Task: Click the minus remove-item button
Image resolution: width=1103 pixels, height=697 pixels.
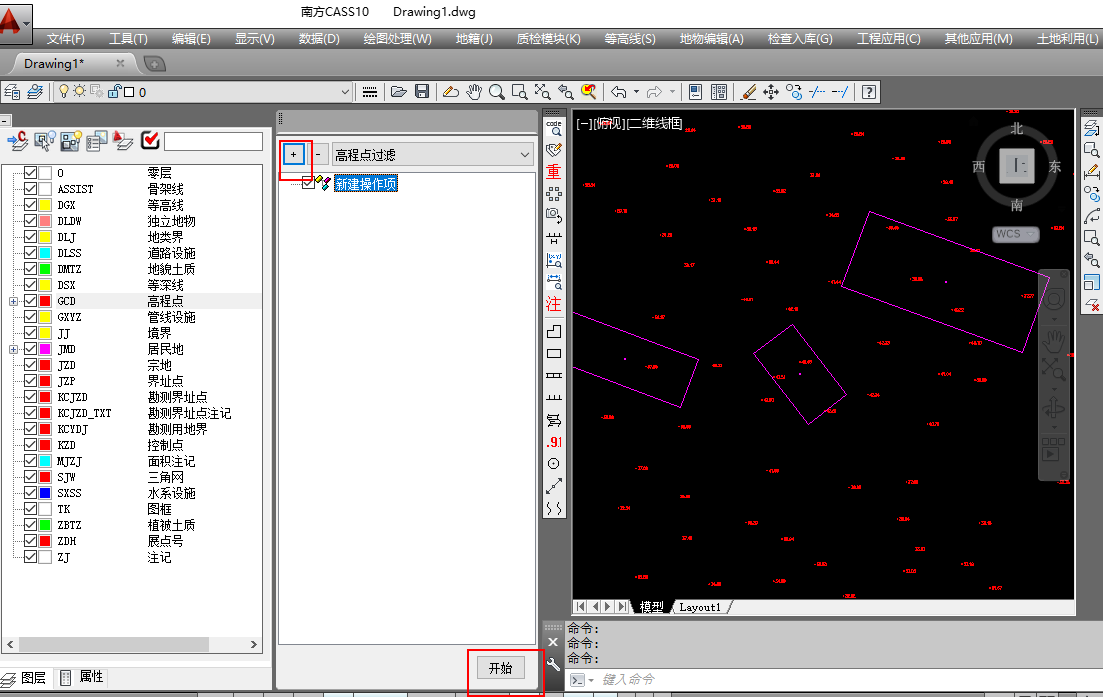Action: click(x=318, y=154)
